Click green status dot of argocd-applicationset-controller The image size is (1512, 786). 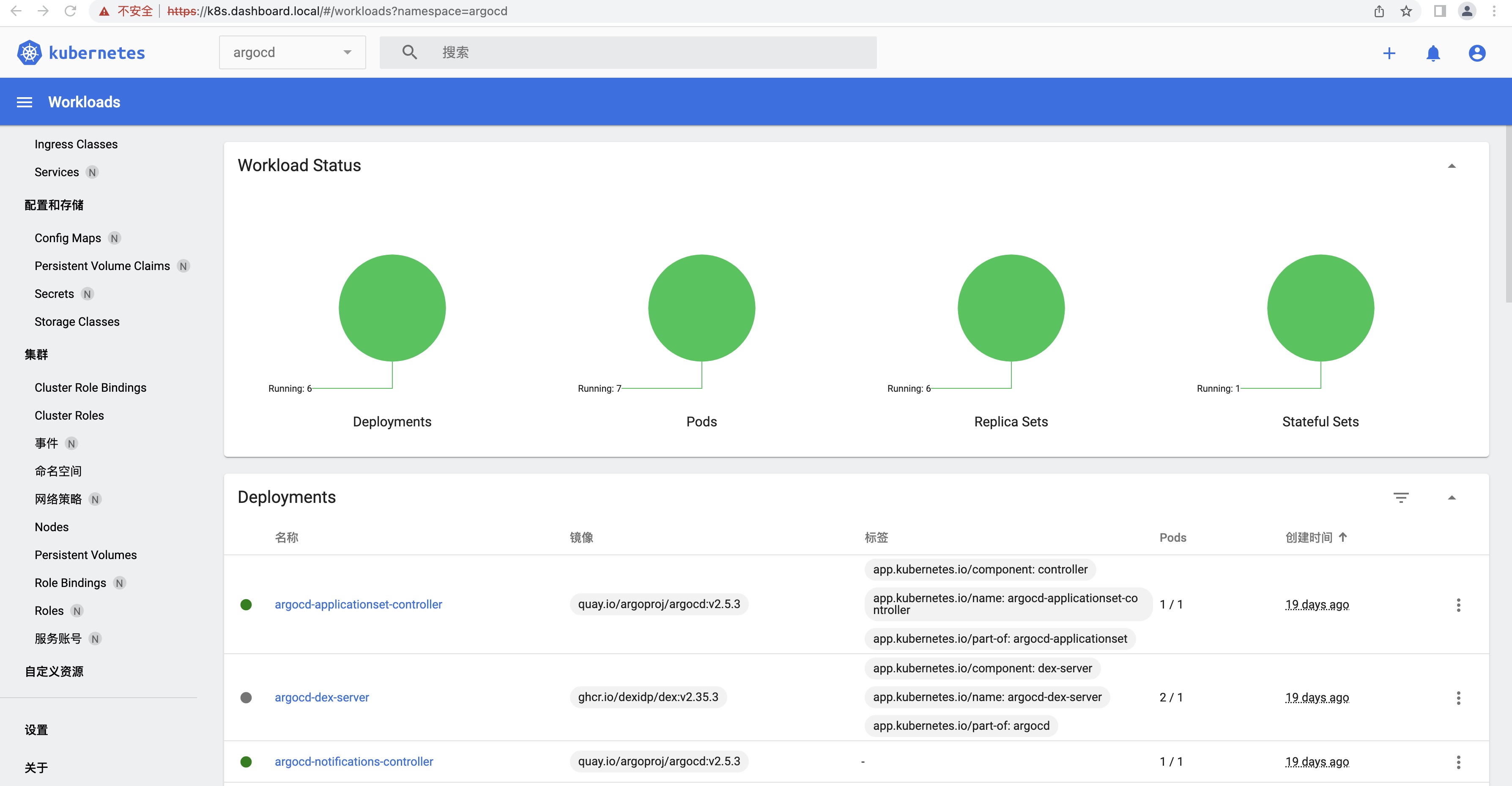(x=246, y=605)
